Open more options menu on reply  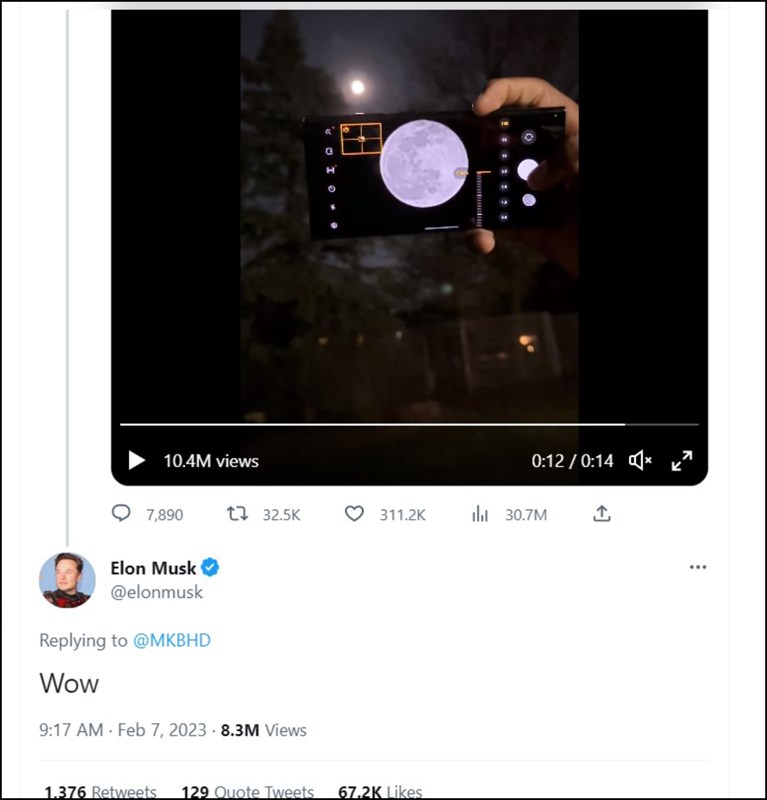(697, 567)
